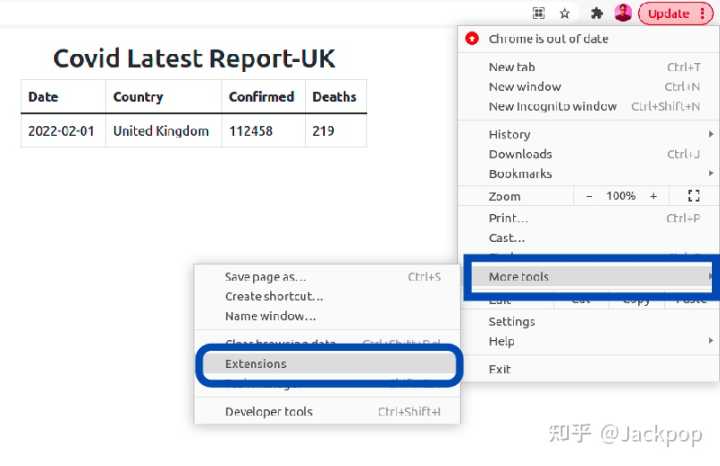Select Create shortcut... in submenu
This screenshot has width=720, height=466.
(x=327, y=297)
